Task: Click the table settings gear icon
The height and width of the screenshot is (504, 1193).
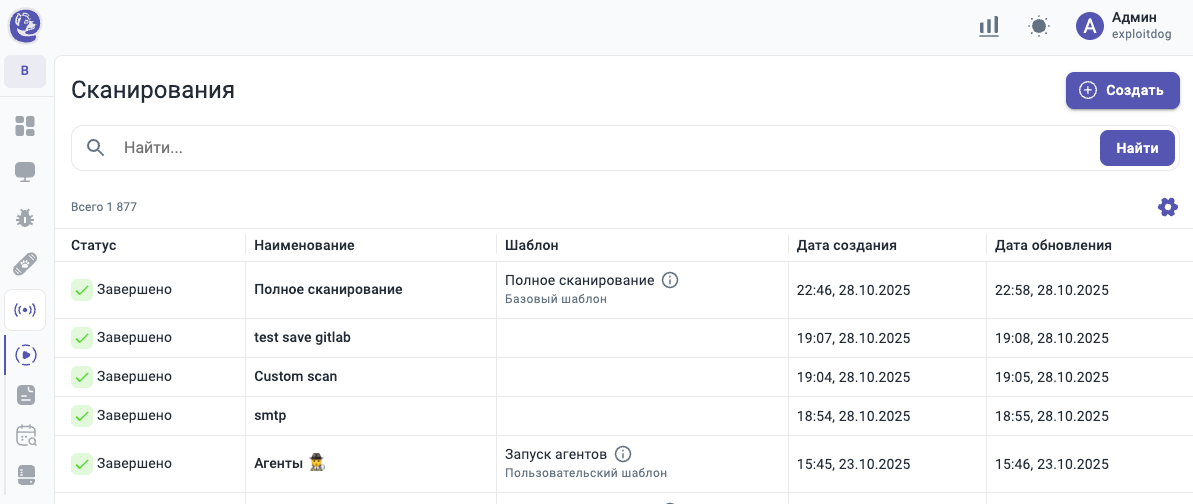Action: coord(1167,207)
